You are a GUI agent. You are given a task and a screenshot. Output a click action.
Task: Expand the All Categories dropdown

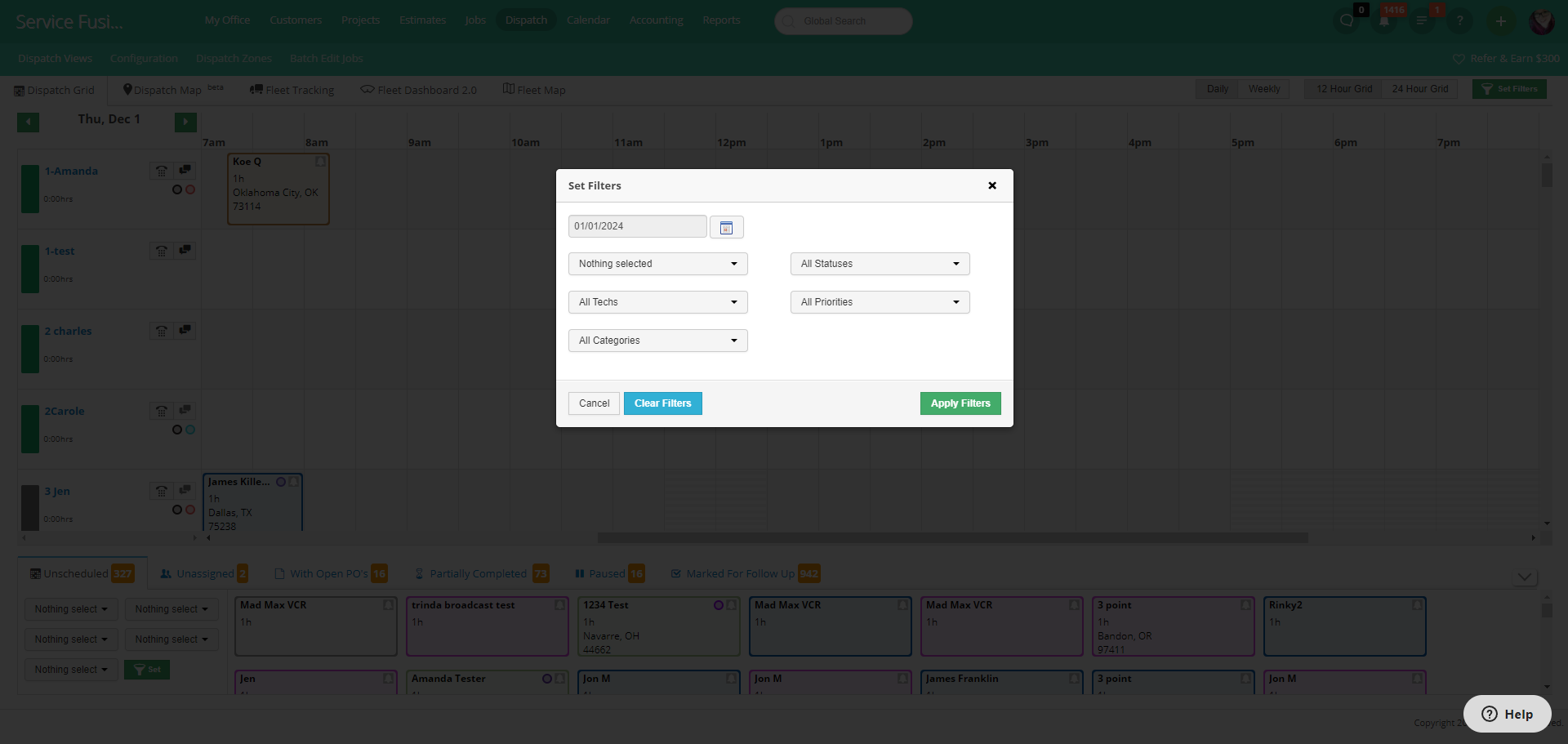(658, 341)
